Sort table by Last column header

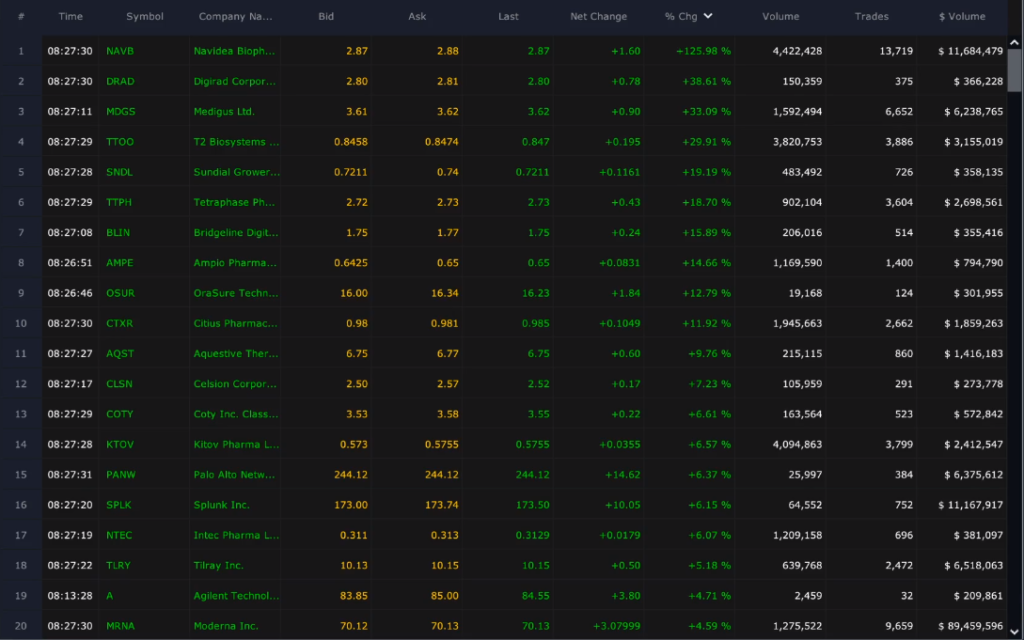508,16
